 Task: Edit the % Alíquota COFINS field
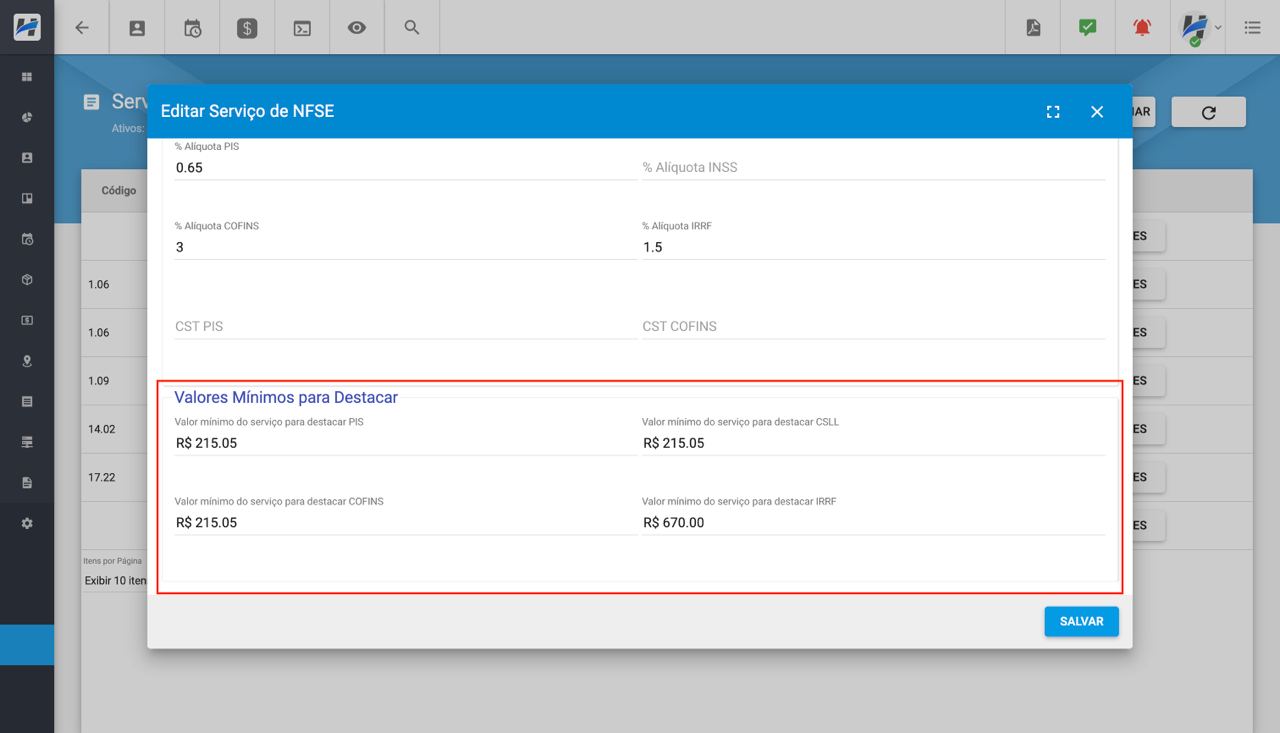tap(405, 247)
